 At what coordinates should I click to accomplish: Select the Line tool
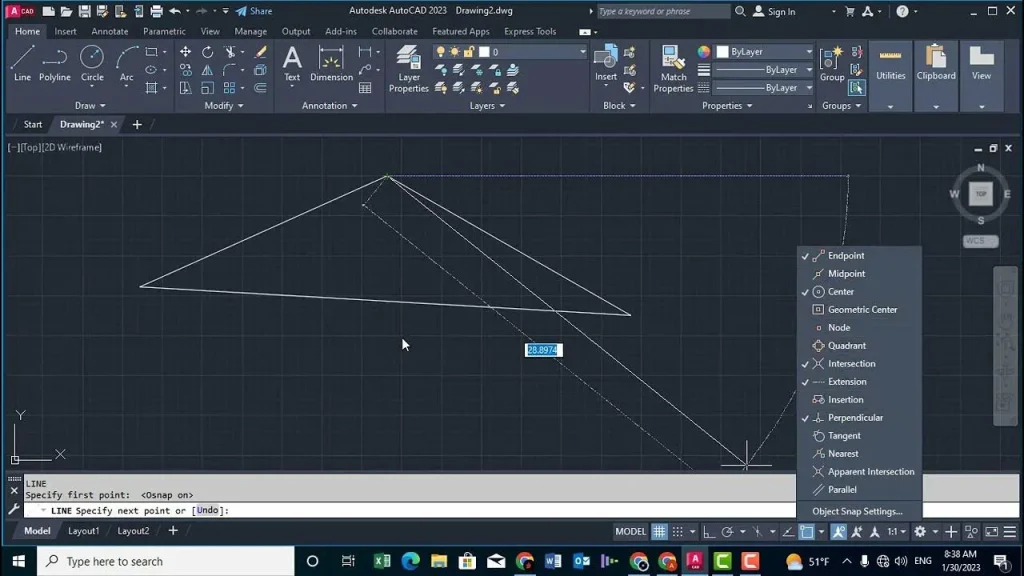(x=22, y=63)
